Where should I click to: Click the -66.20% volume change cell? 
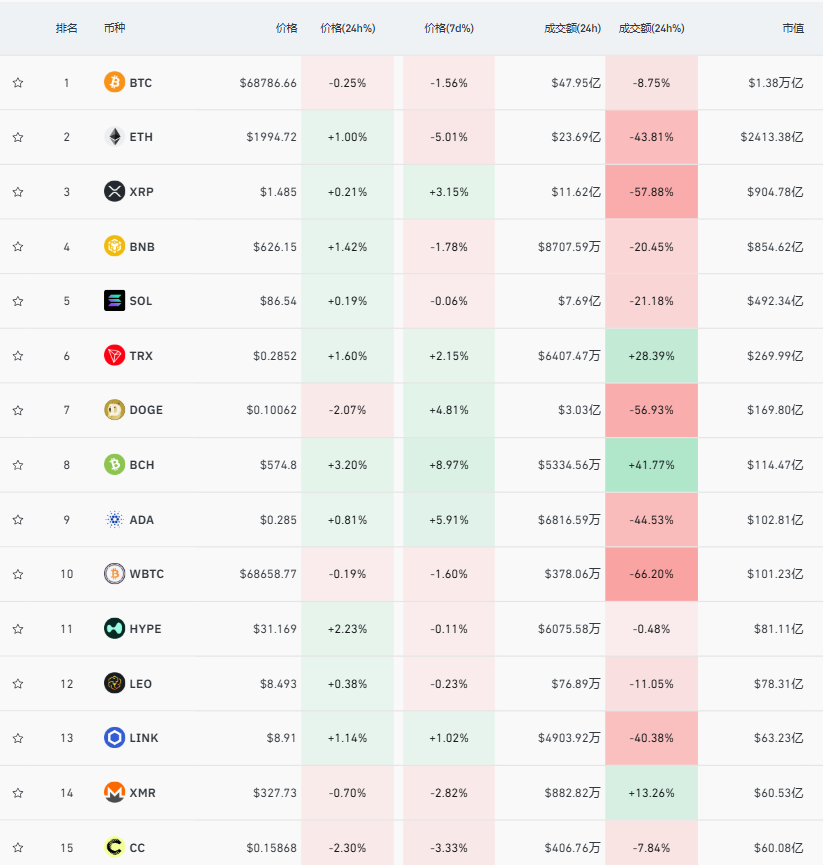point(651,574)
